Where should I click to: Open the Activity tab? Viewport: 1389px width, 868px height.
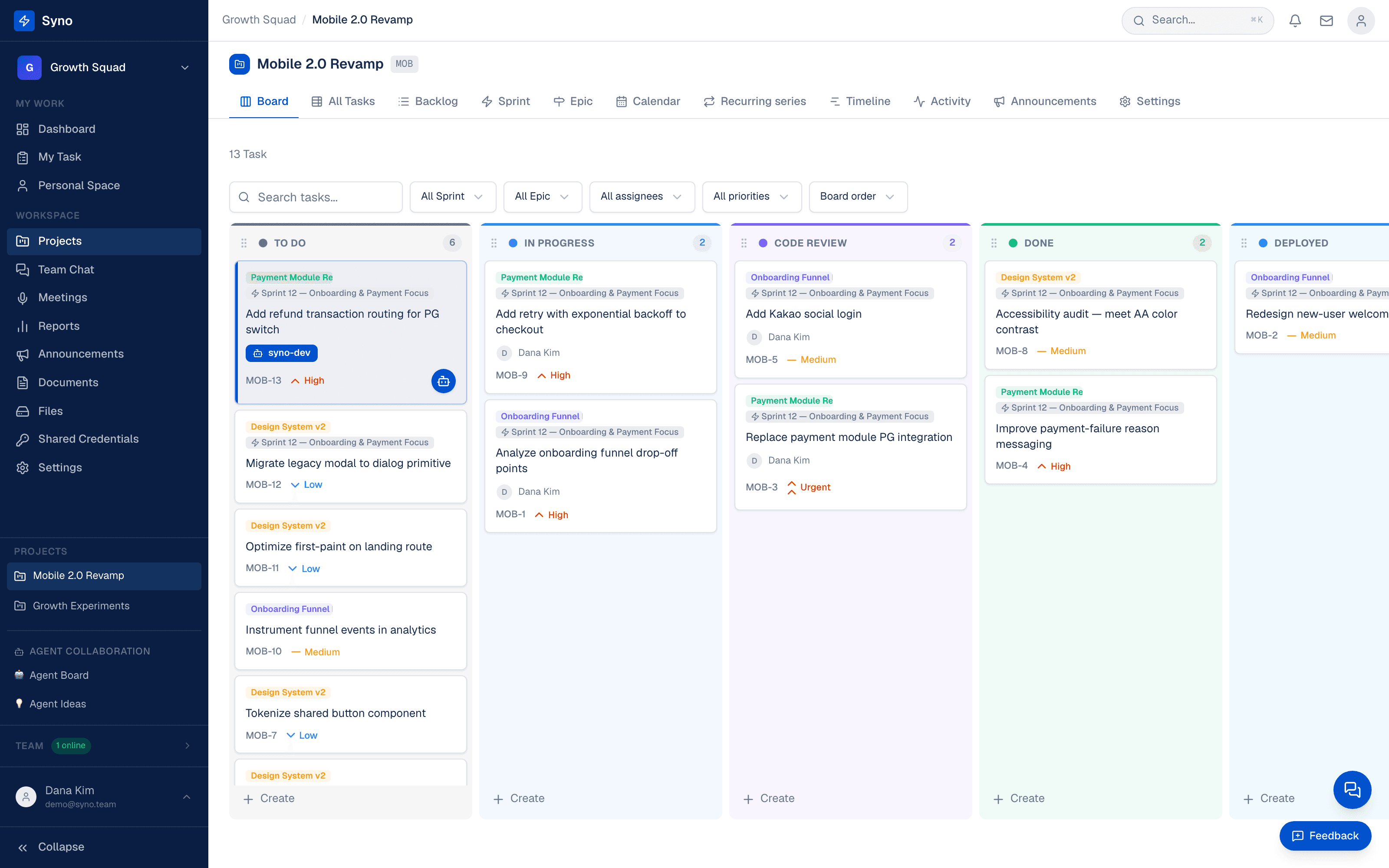pyautogui.click(x=942, y=102)
